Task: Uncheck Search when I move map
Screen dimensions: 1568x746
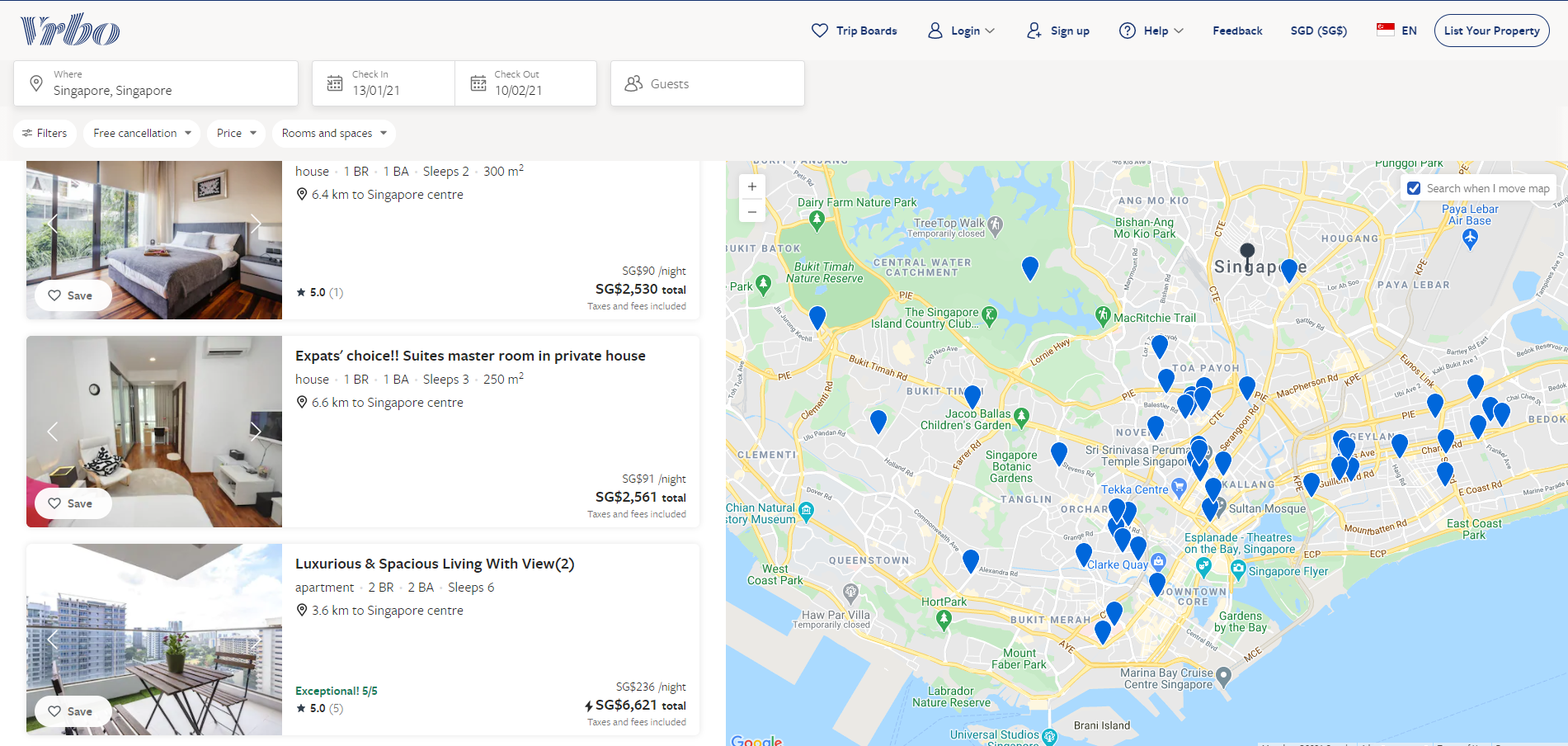Action: pos(1414,188)
